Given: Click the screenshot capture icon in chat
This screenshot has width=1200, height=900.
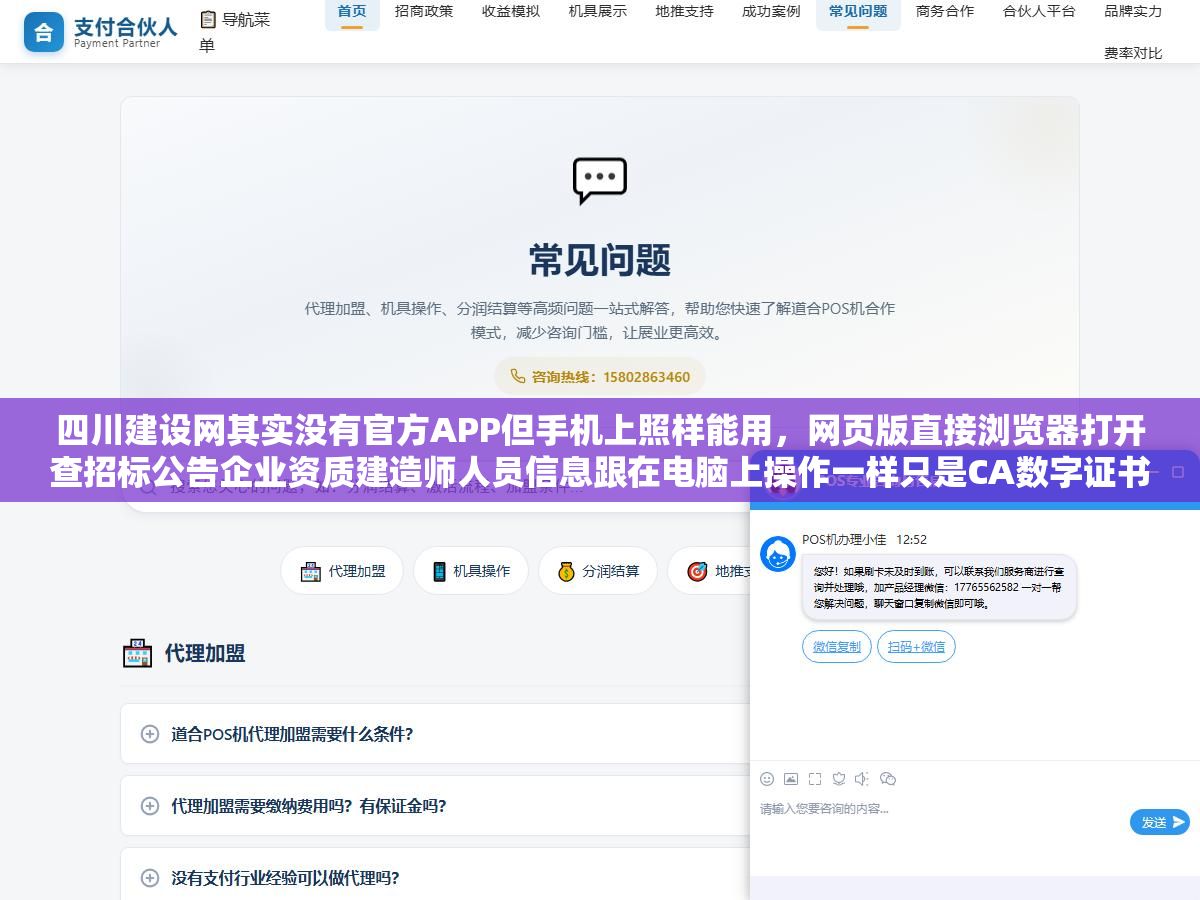Looking at the screenshot, I should [x=815, y=779].
